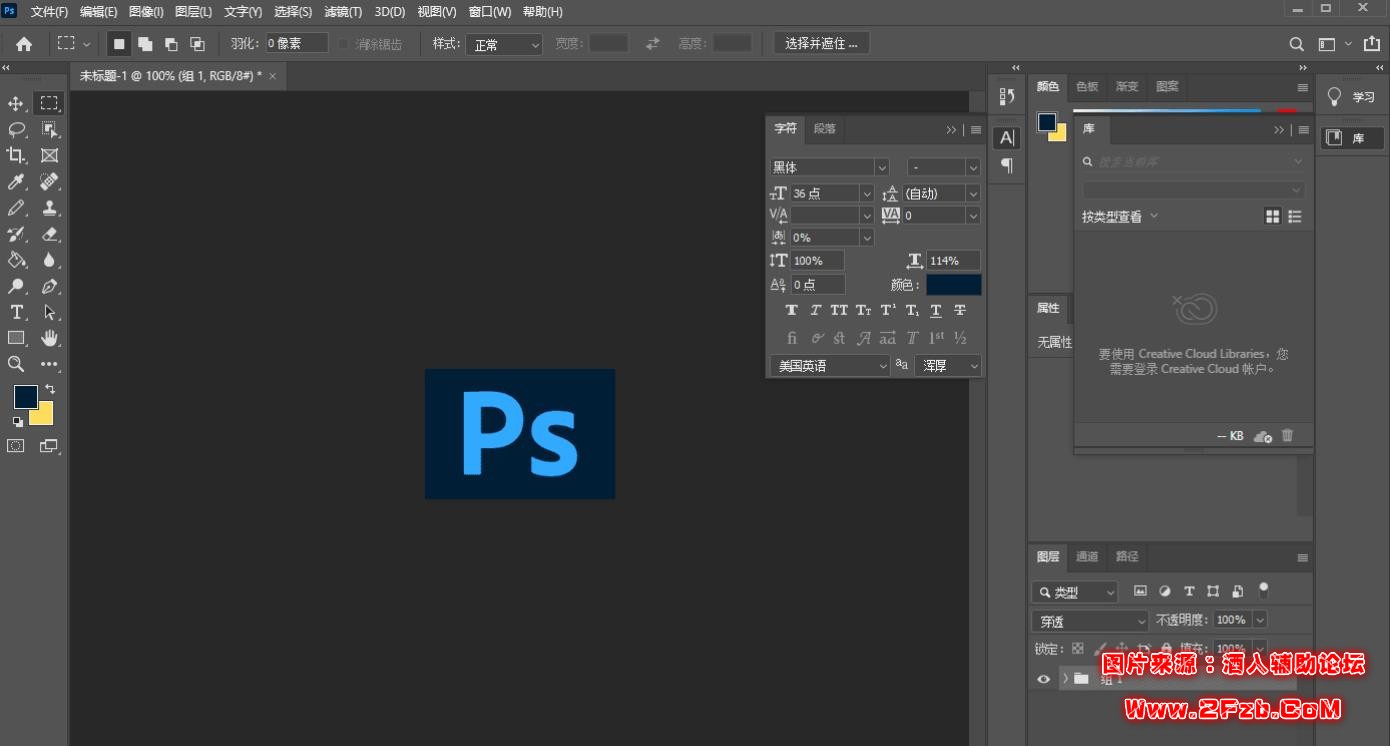1390x746 pixels.
Task: Select the Eyedropper tool
Action: point(16,182)
